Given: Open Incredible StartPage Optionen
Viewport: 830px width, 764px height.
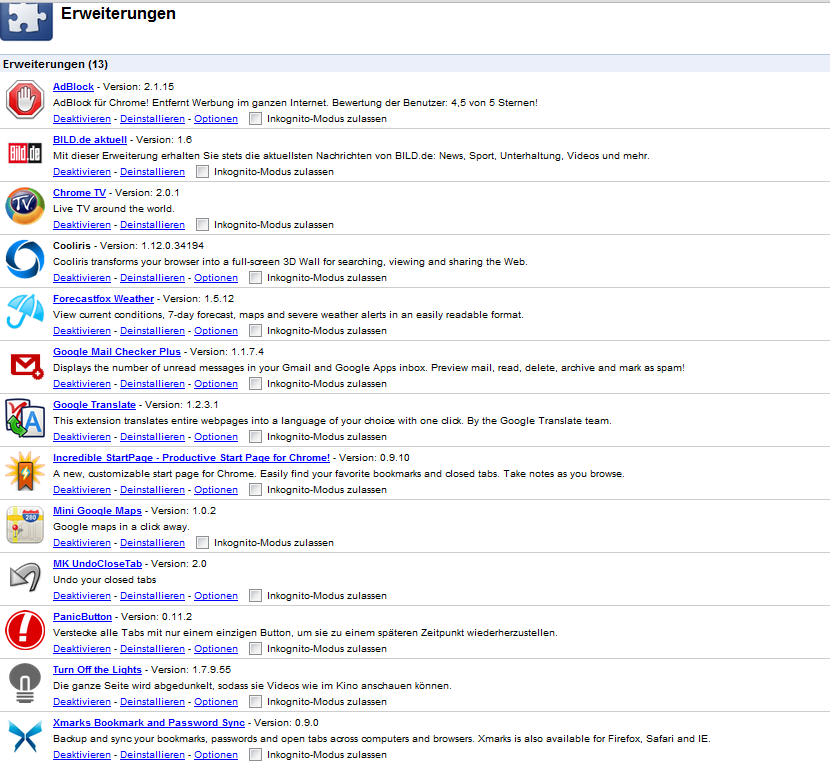Looking at the screenshot, I should [x=216, y=489].
